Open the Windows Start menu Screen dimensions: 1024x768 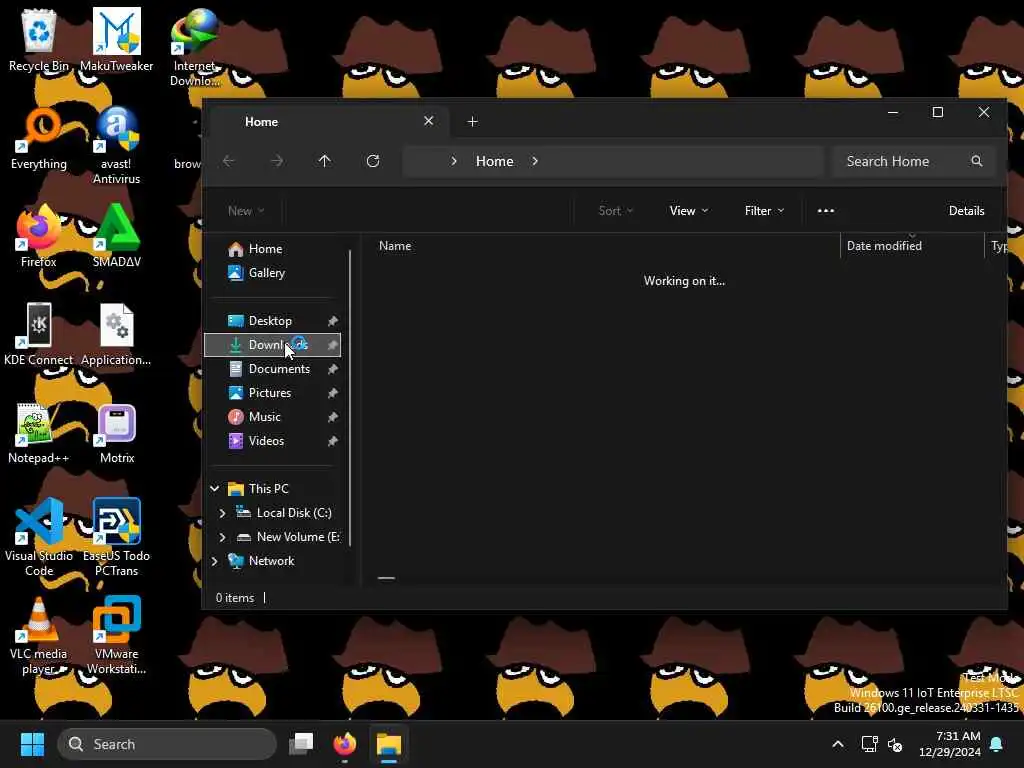click(32, 743)
